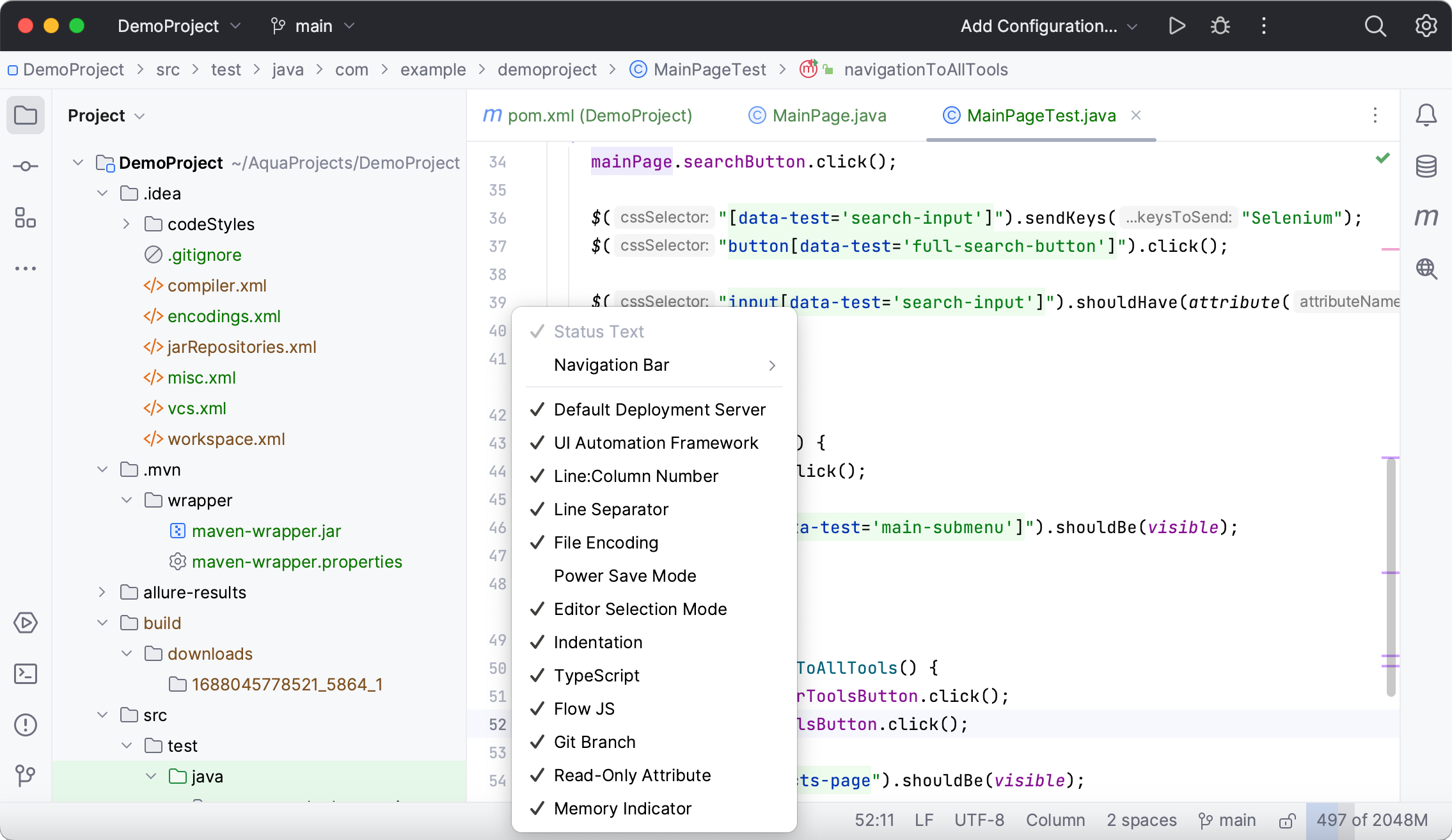Screen dimensions: 1452x840
Task: Open the Terminal tool window icon
Action: pyautogui.click(x=26, y=674)
